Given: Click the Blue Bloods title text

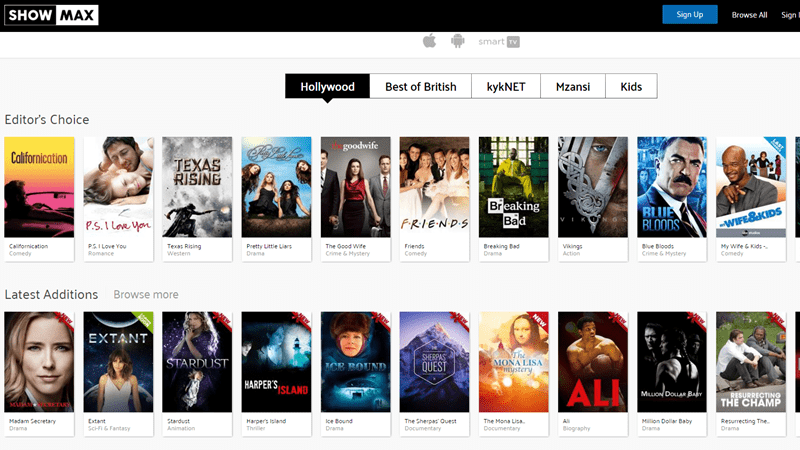Looking at the screenshot, I should [658, 246].
